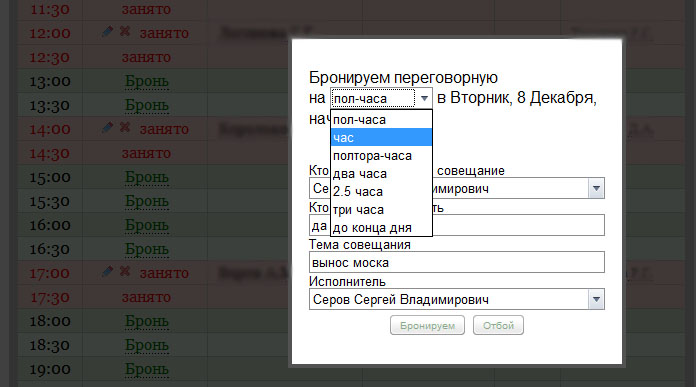Select до конца дня duration option
This screenshot has height=387, width=696.
[x=381, y=228]
